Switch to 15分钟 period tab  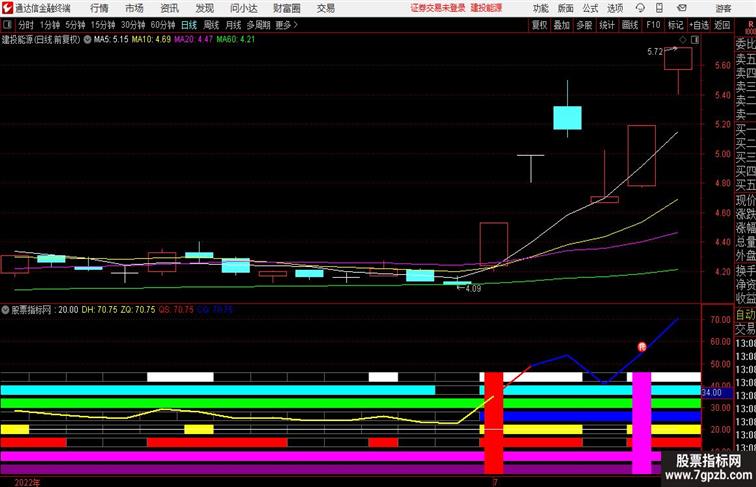(103, 25)
